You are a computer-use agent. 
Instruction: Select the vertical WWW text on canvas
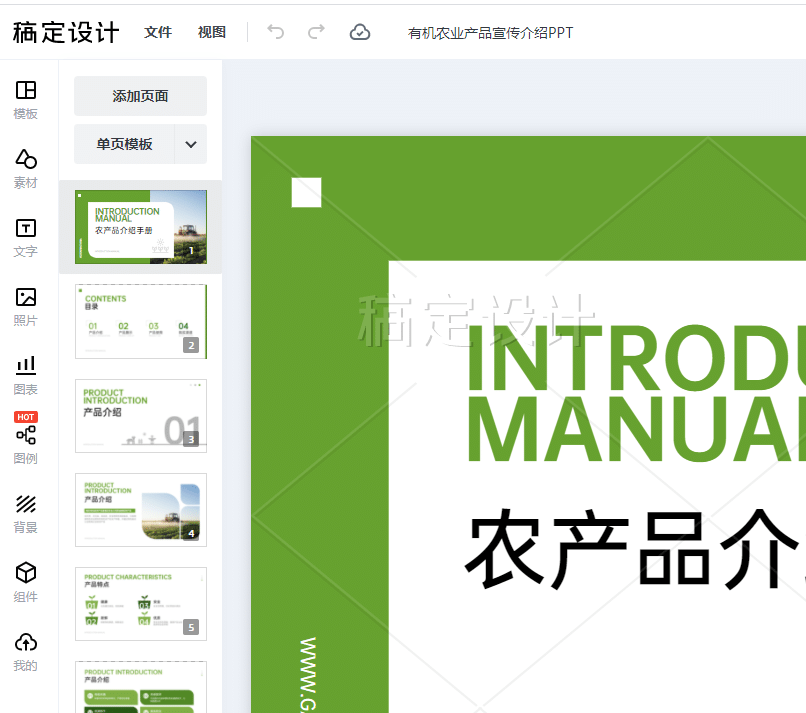pos(308,674)
